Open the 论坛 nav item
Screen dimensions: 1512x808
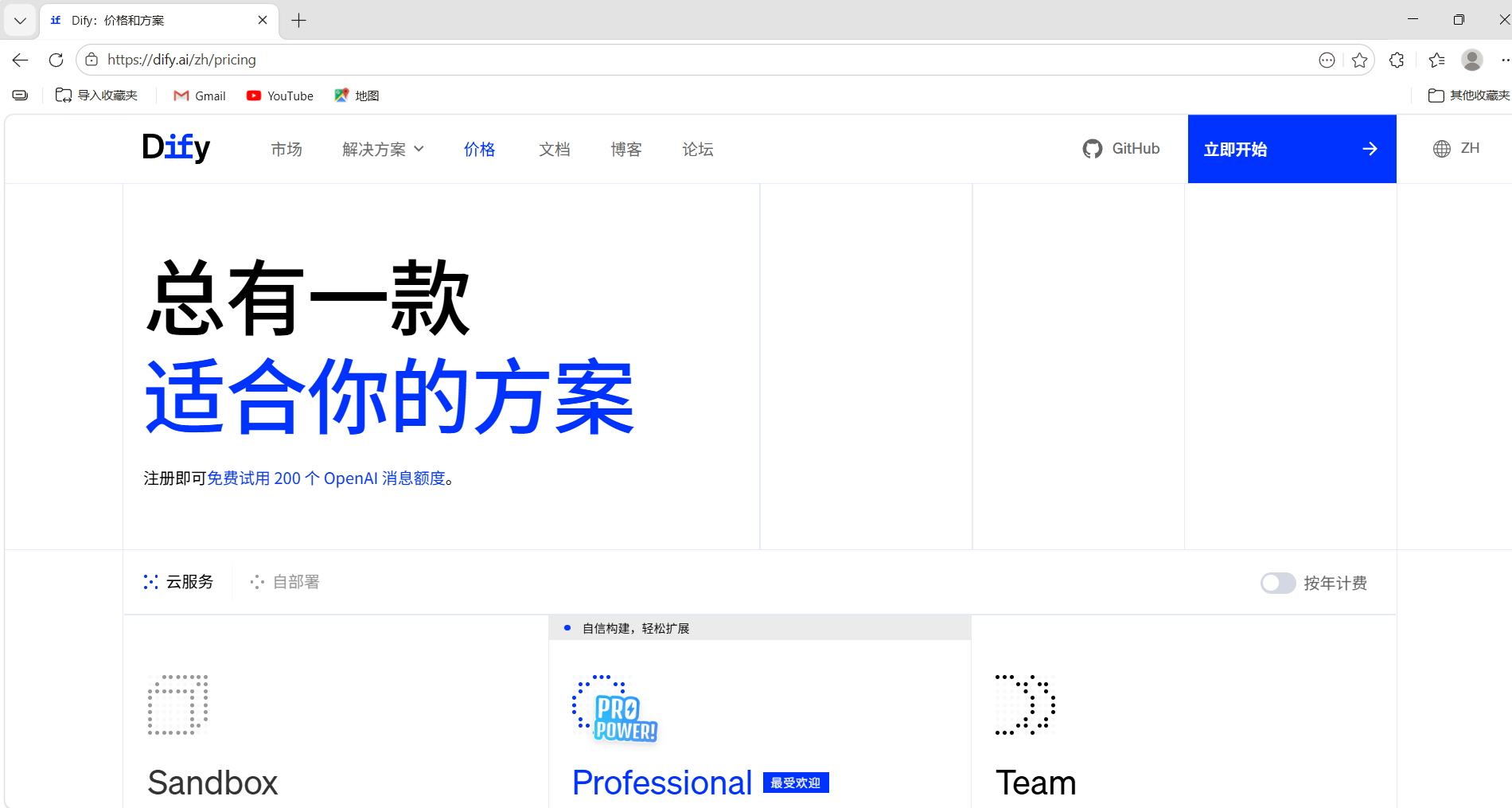pos(698,149)
